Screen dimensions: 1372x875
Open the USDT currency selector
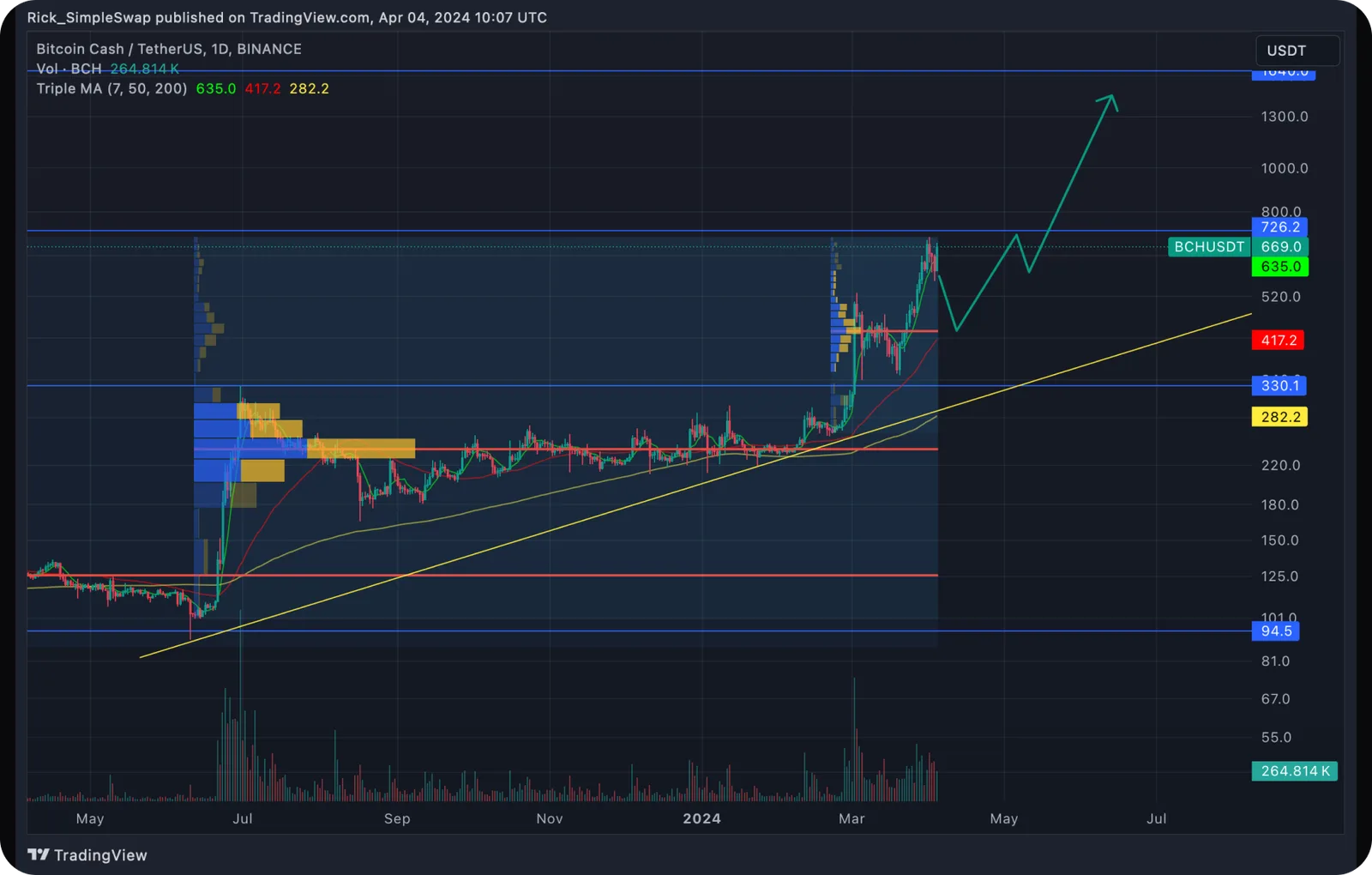click(x=1297, y=51)
